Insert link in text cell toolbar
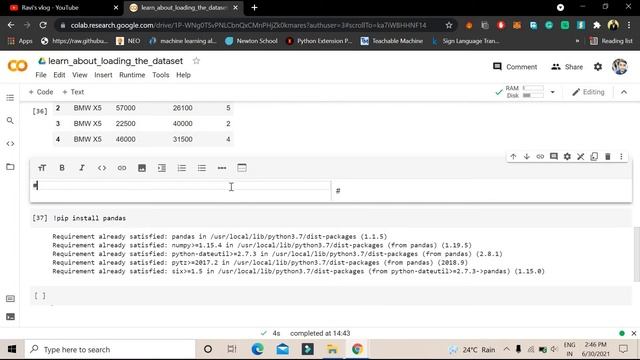This screenshot has height=360, width=640. [x=122, y=168]
